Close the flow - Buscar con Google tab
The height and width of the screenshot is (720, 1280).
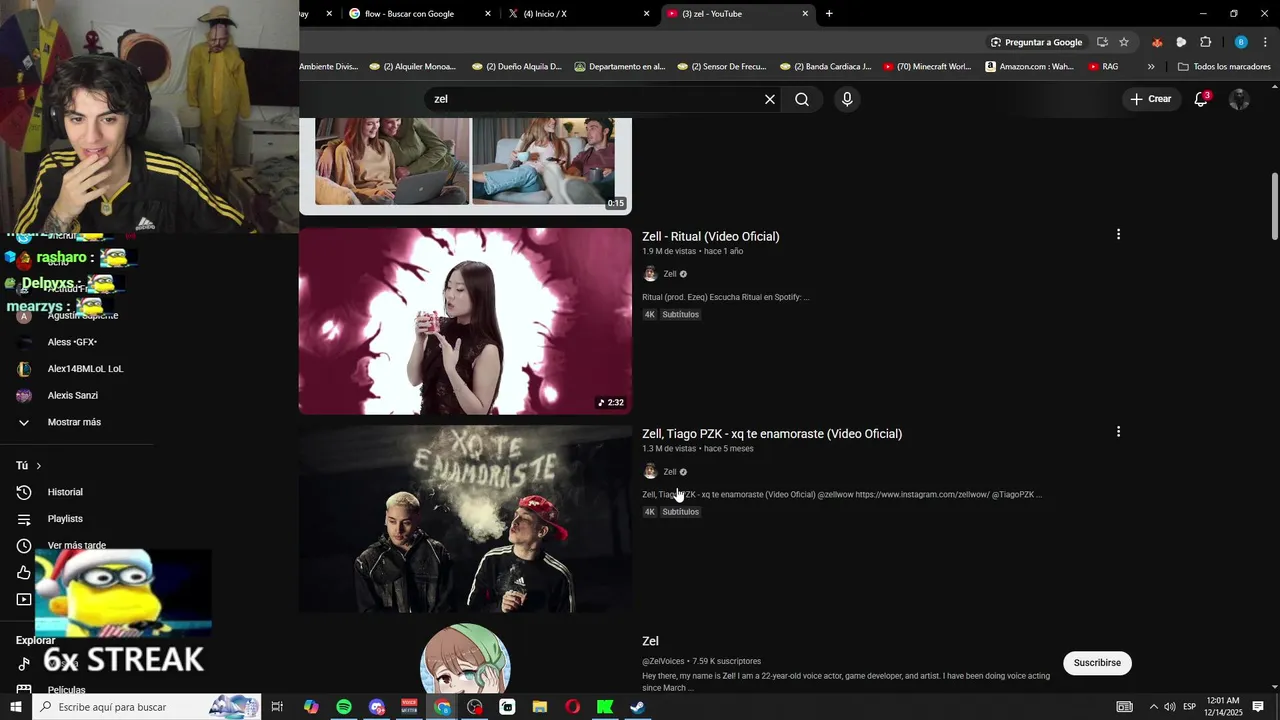[488, 14]
